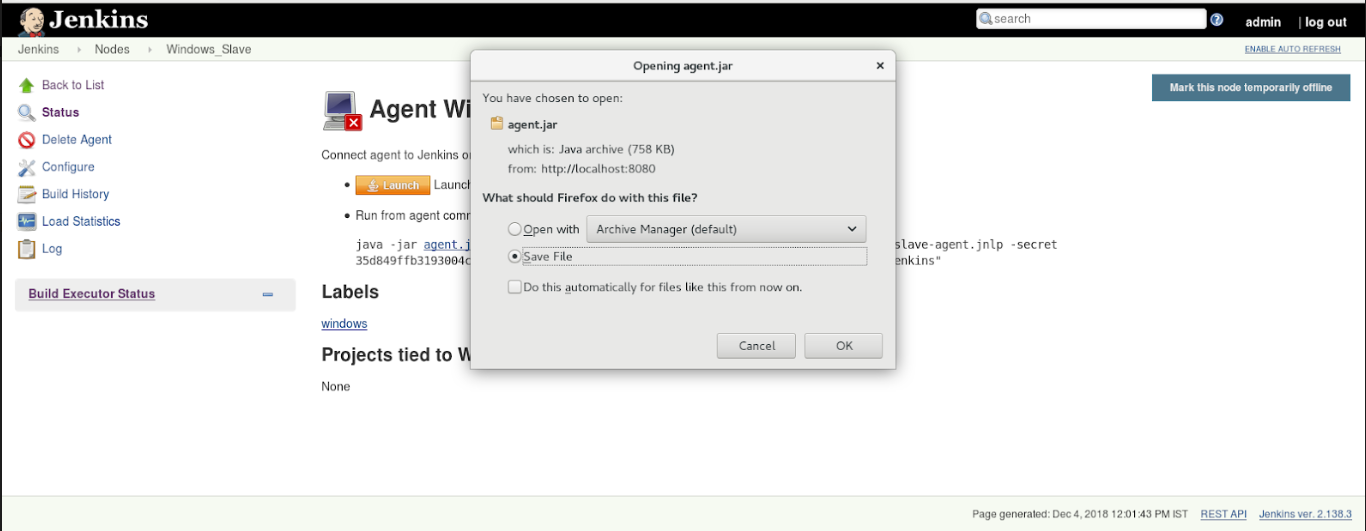Collapse the Build Executor Status pane
The image size is (1366, 531).
(x=267, y=294)
